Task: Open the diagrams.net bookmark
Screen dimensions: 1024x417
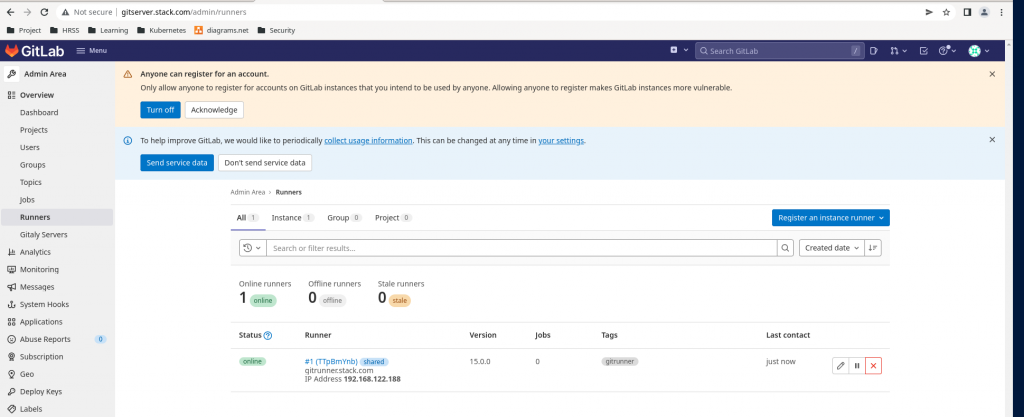Action: 221,30
